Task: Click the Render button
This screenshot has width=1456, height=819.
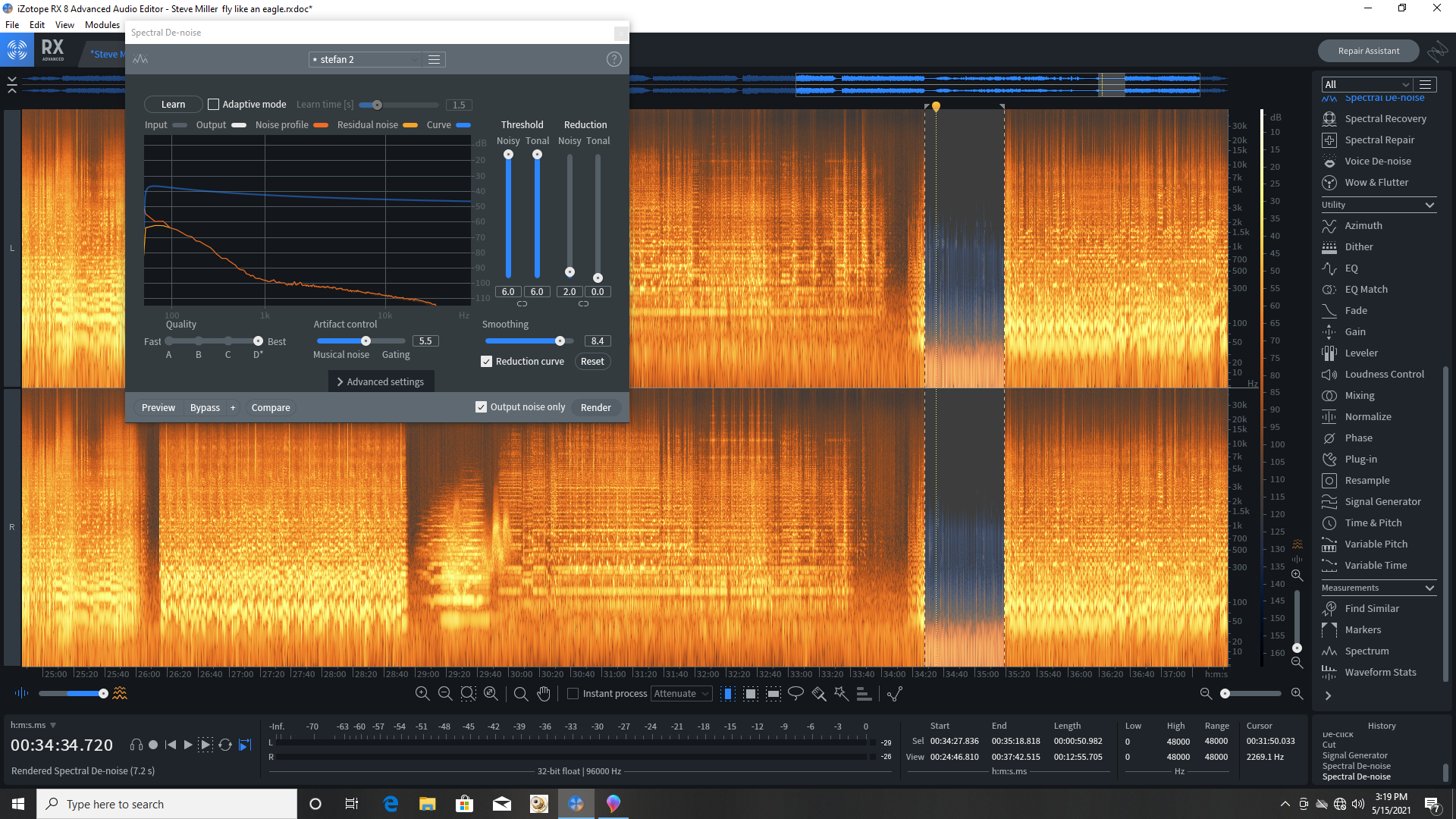Action: click(x=596, y=407)
